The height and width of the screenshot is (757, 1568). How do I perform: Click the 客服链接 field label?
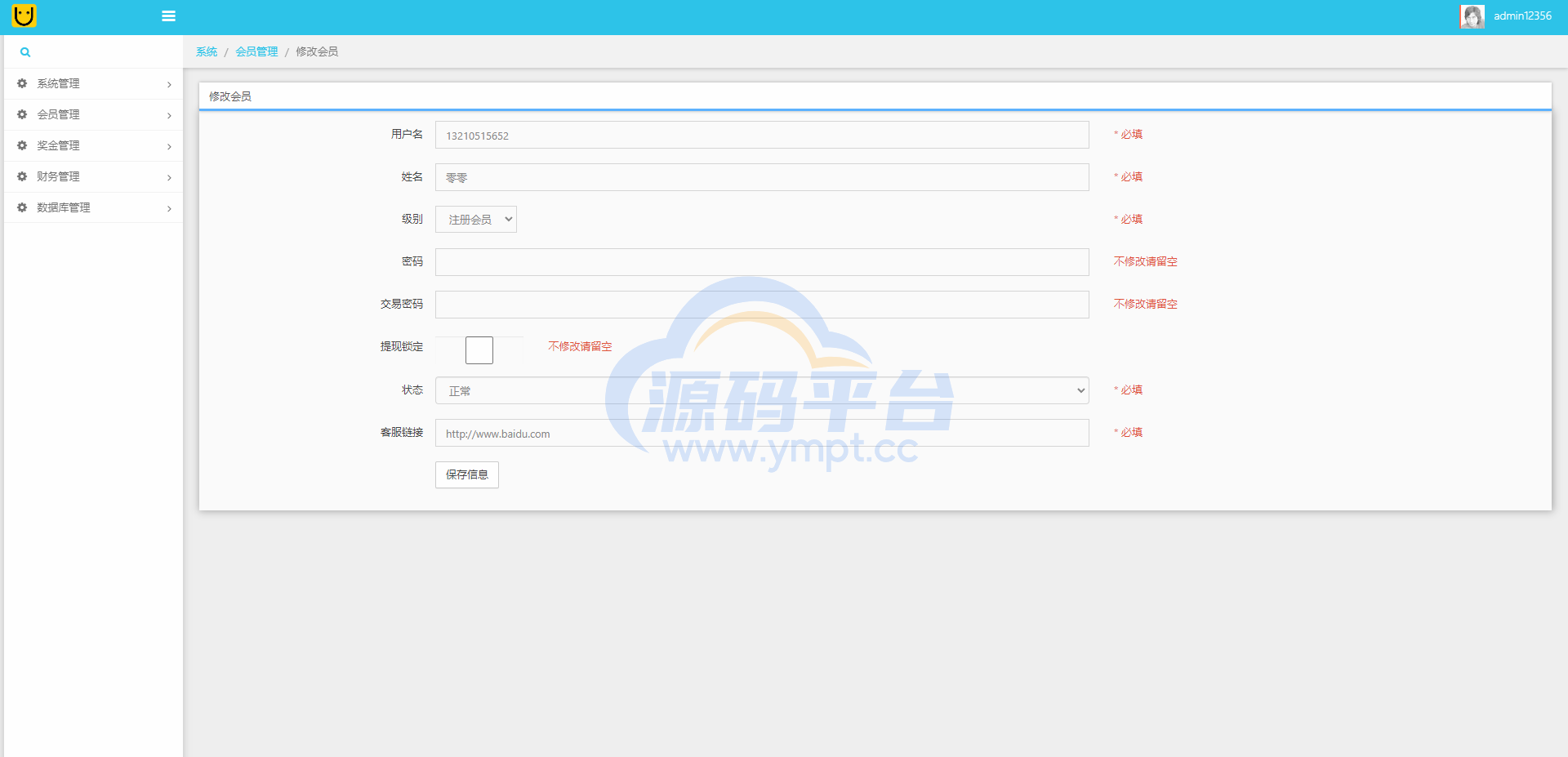click(402, 432)
